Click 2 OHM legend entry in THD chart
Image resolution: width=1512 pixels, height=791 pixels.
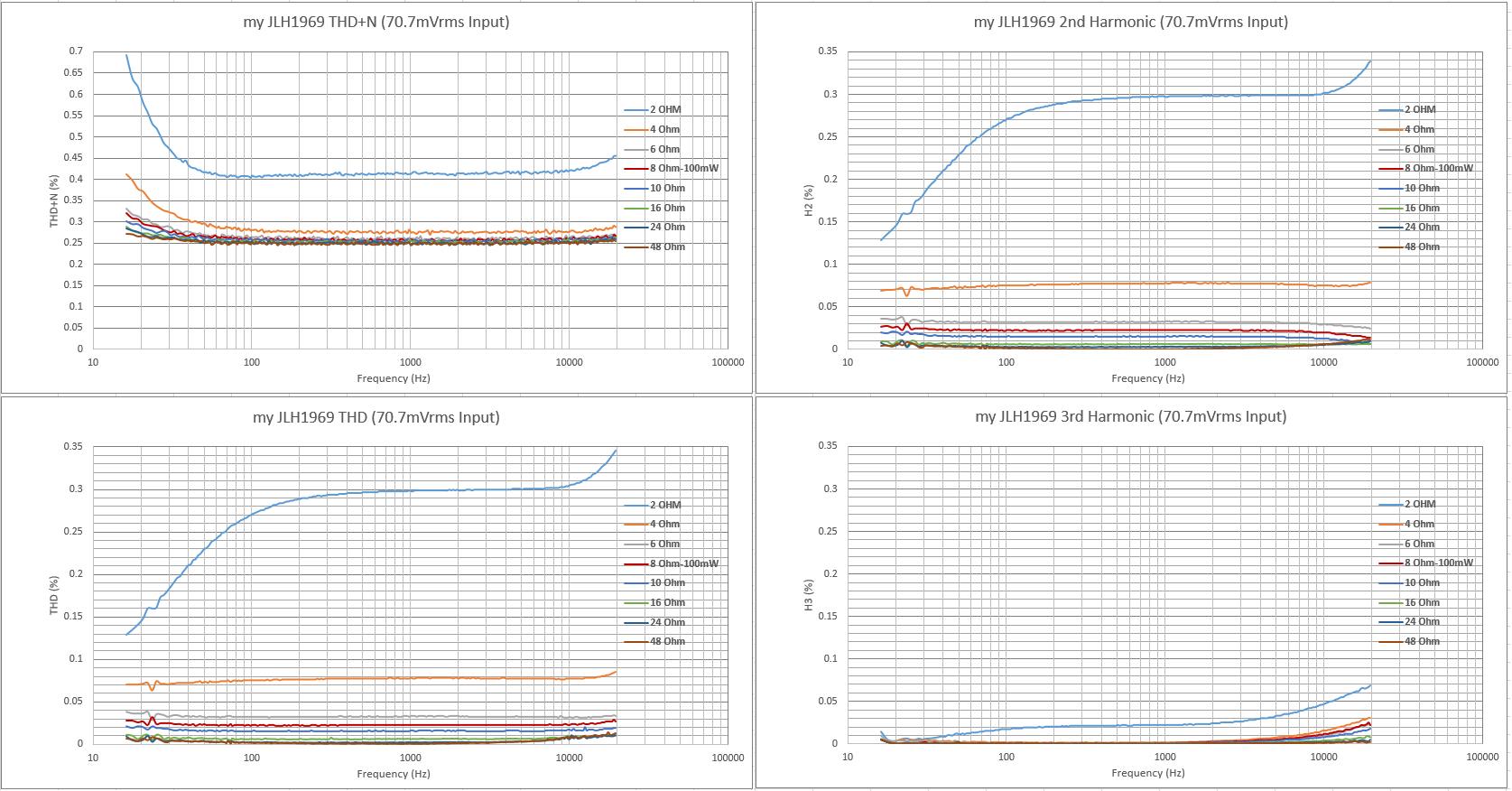coord(654,505)
